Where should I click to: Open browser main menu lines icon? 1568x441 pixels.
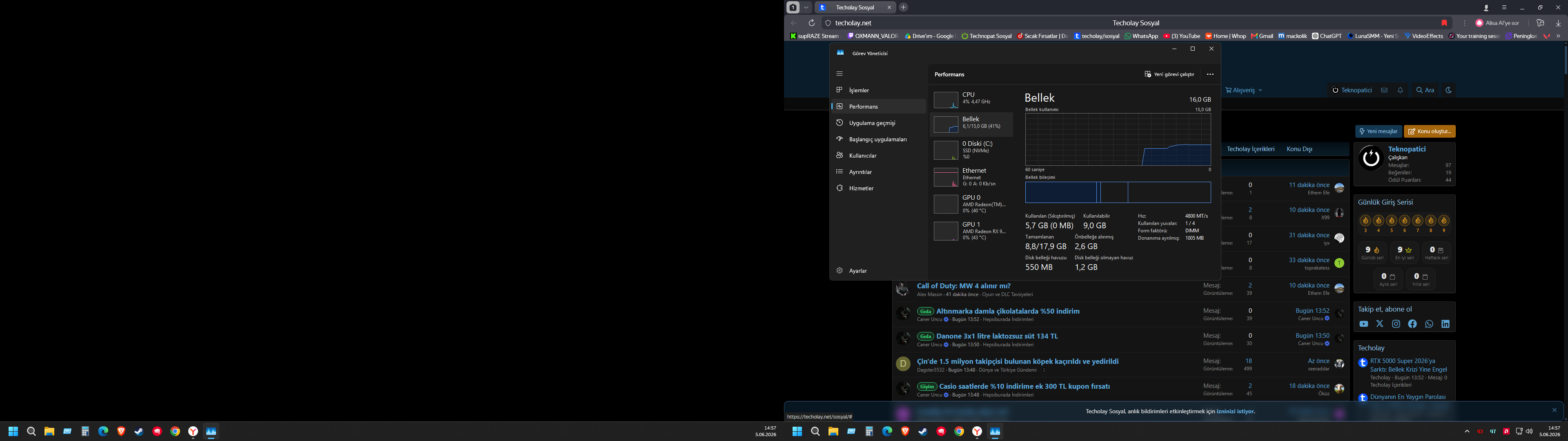coord(1504,7)
